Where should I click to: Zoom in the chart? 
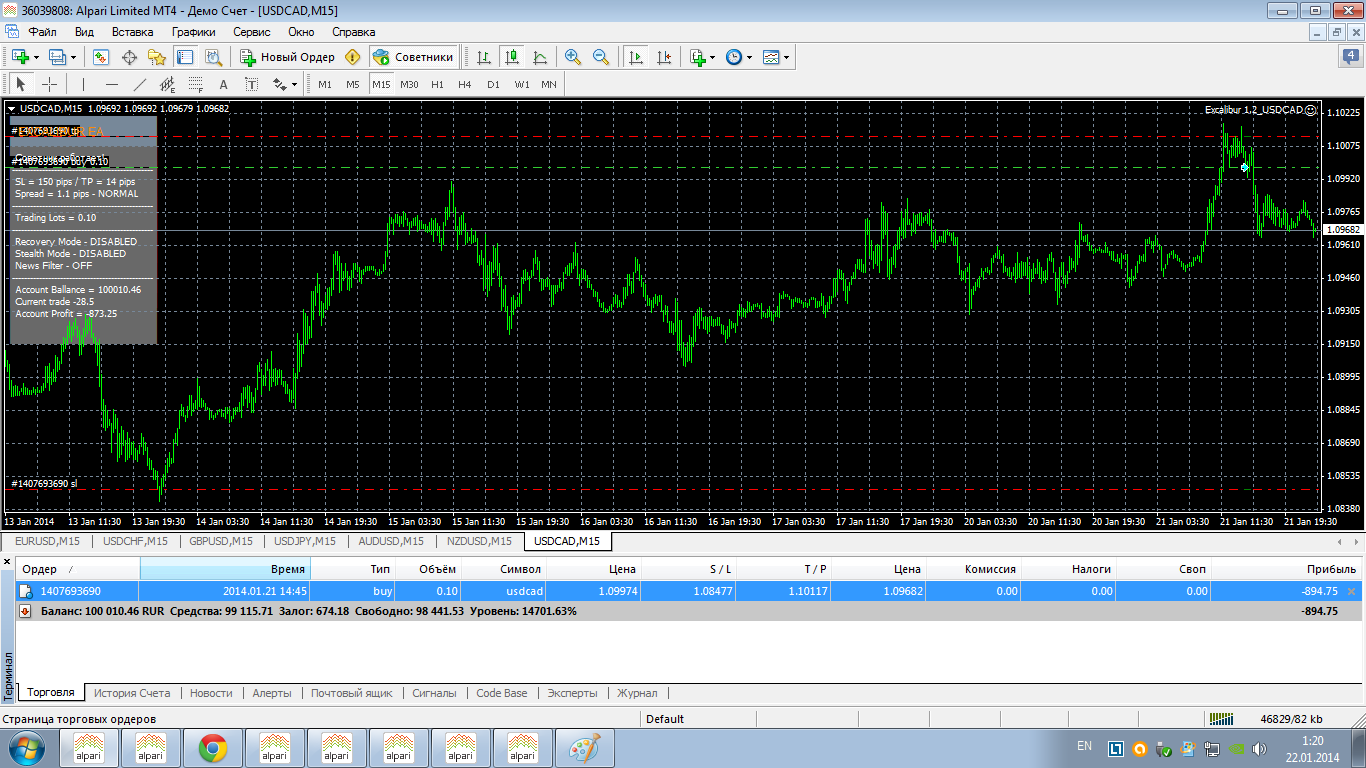click(x=573, y=57)
